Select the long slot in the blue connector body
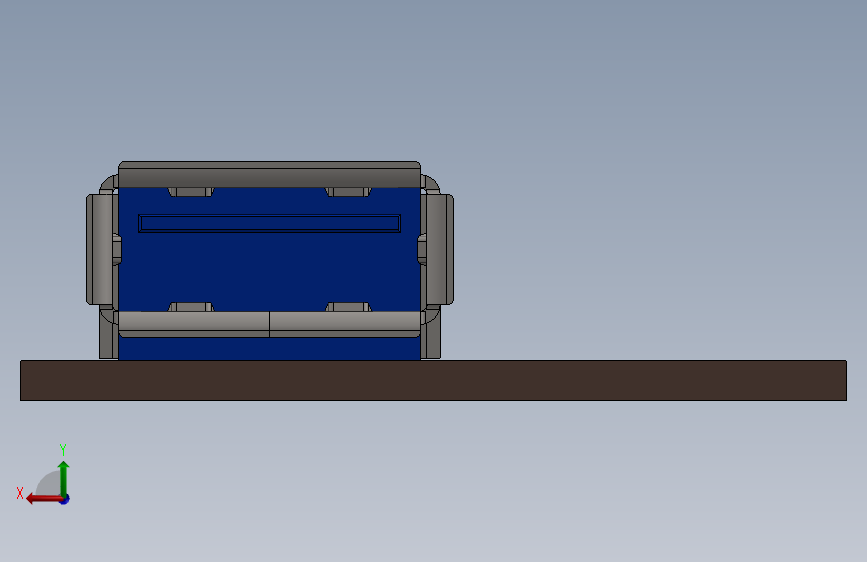This screenshot has height=562, width=867. click(x=269, y=223)
